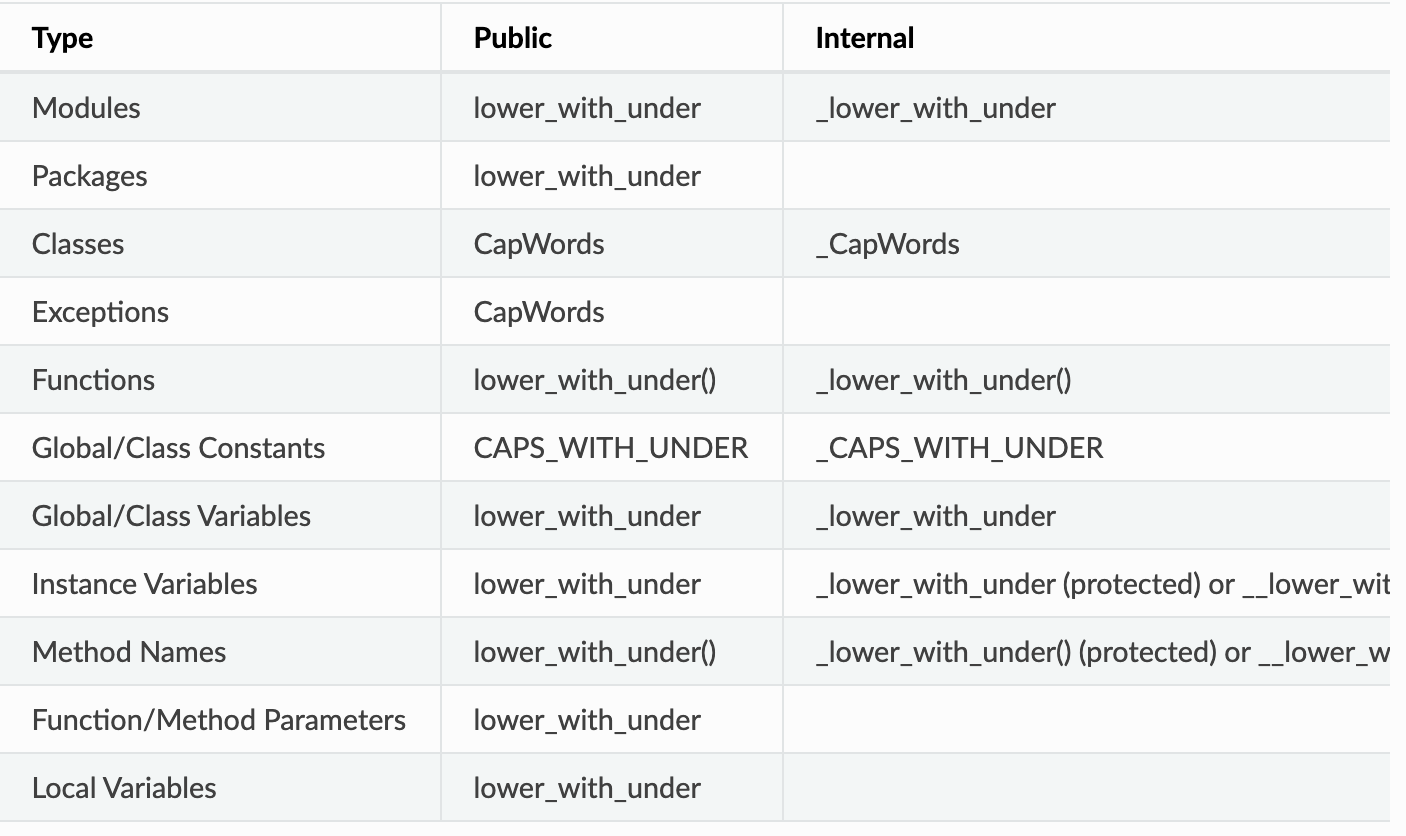Select the Modules row label
This screenshot has height=836, width=1406.
(x=86, y=107)
